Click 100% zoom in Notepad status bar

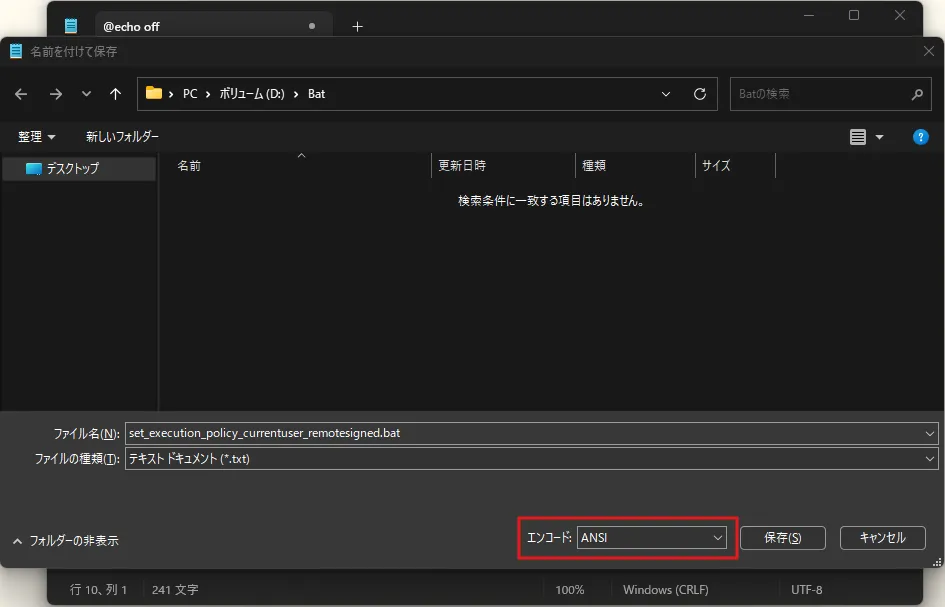coord(570,590)
